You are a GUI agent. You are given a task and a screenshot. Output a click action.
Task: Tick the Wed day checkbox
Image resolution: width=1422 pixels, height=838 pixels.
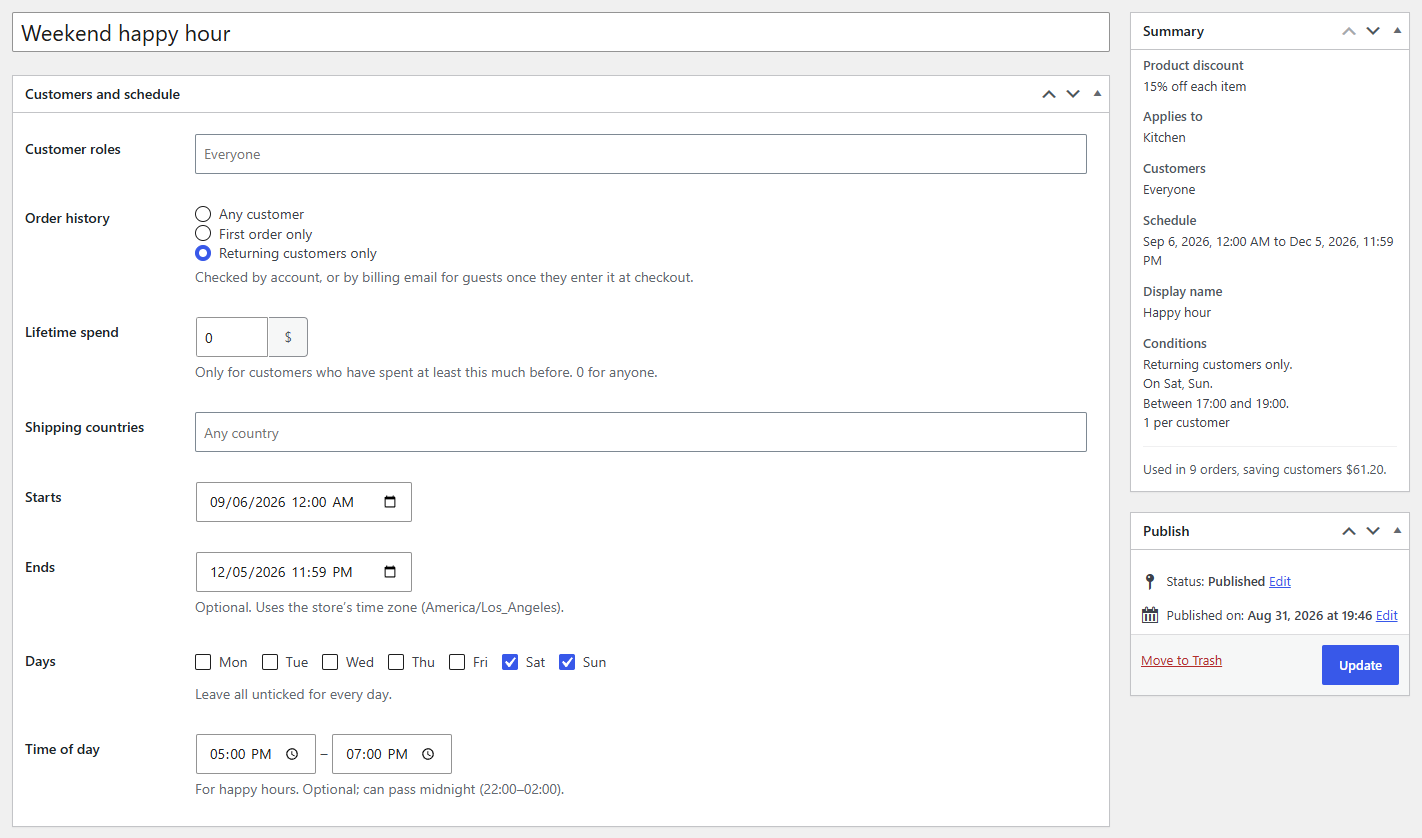(x=330, y=662)
